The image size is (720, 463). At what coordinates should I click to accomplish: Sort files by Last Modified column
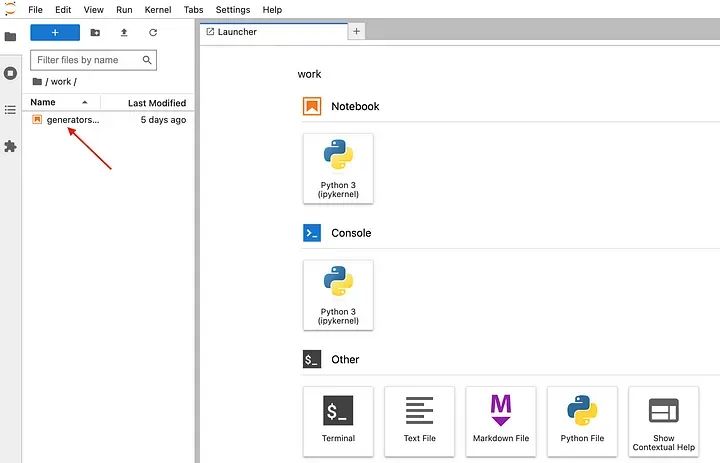[x=157, y=103]
